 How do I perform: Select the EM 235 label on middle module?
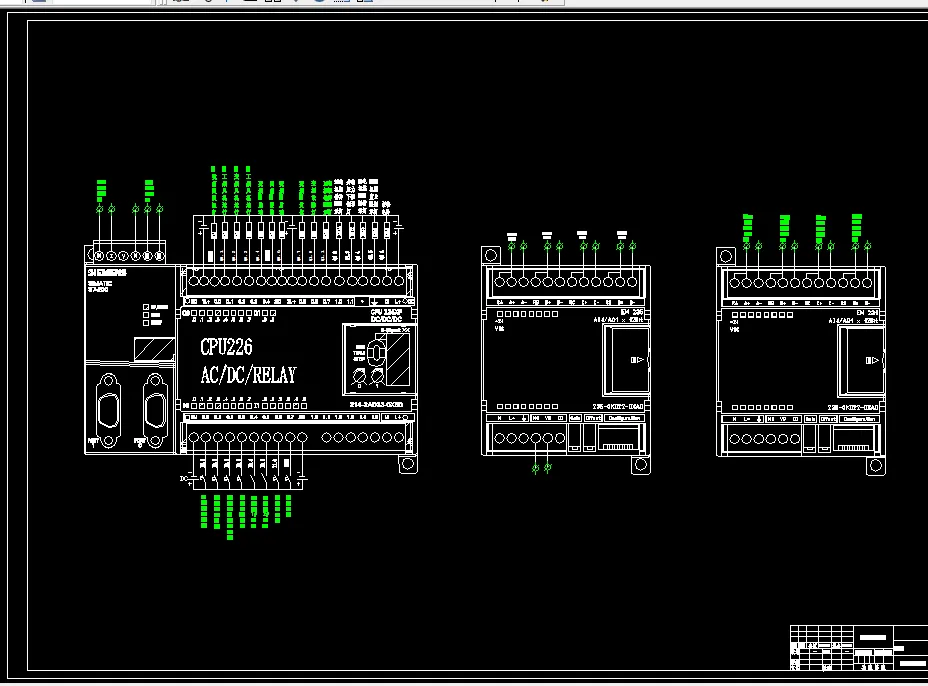pyautogui.click(x=632, y=312)
